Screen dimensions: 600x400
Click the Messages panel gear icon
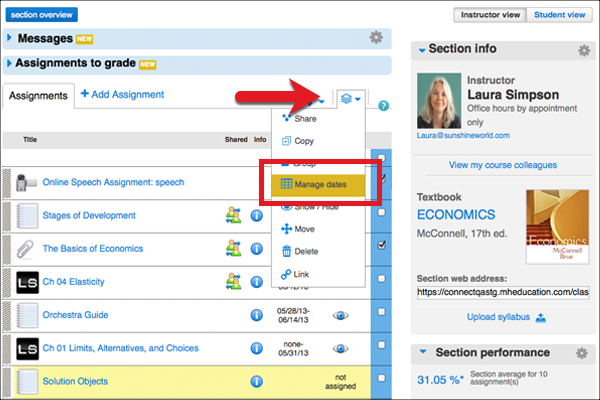[x=376, y=37]
